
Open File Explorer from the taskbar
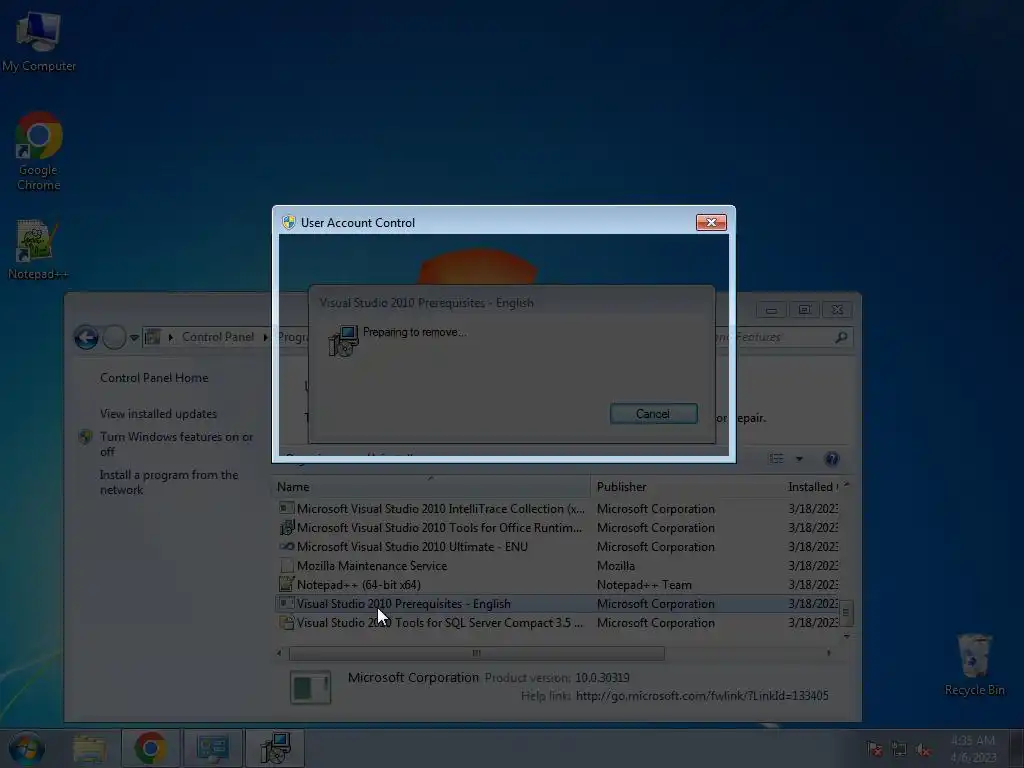pos(89,748)
